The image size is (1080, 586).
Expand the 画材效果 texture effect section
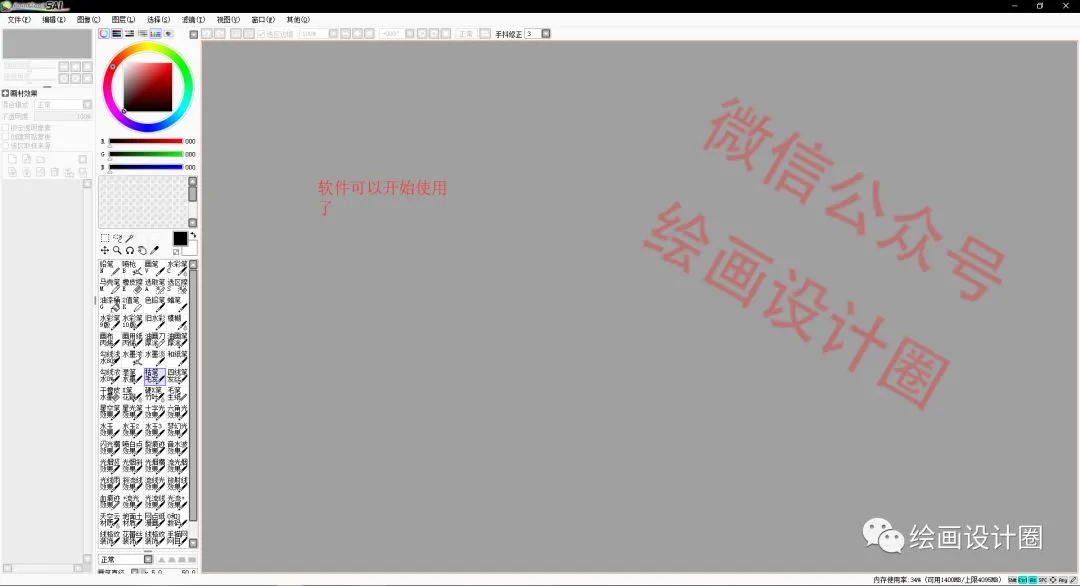click(6, 93)
